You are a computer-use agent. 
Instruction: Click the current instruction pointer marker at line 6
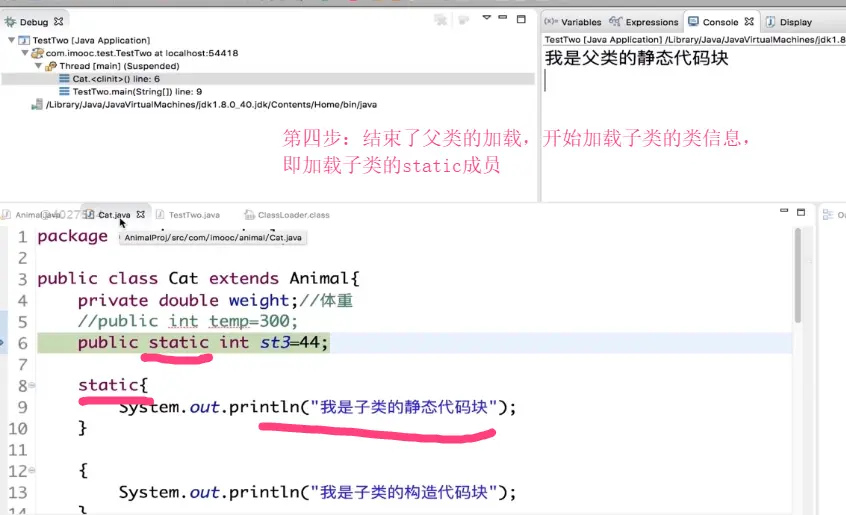click(x=2, y=342)
